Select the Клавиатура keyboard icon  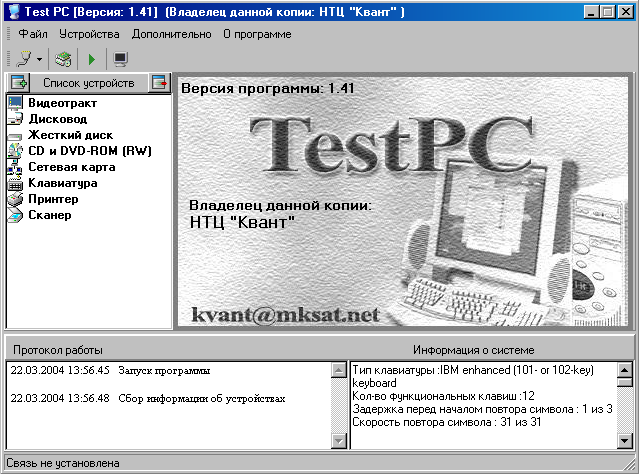click(x=15, y=183)
